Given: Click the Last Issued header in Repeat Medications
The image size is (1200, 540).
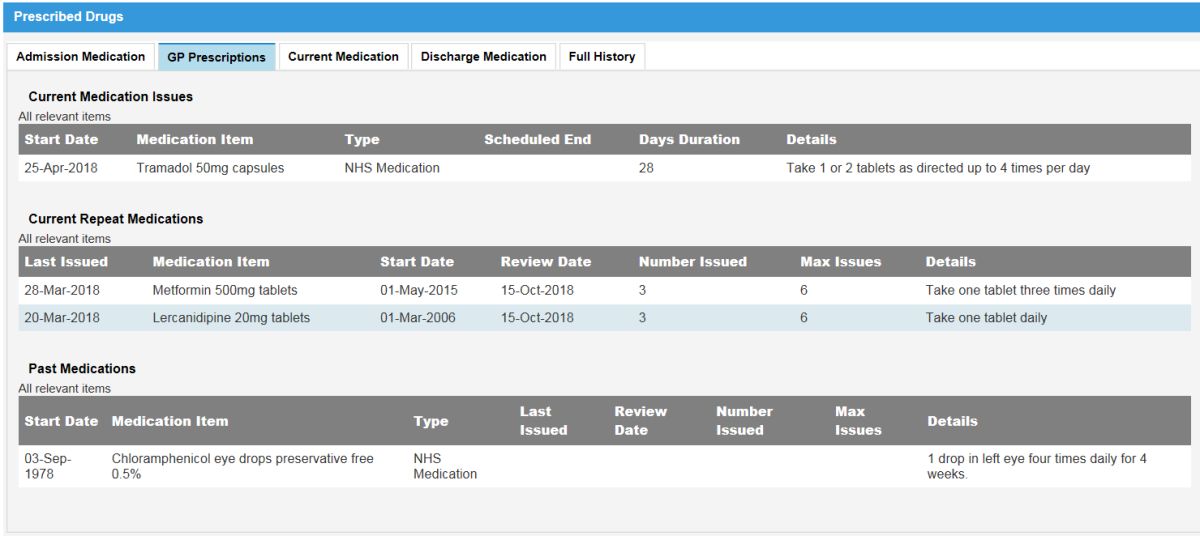Looking at the screenshot, I should [66, 262].
